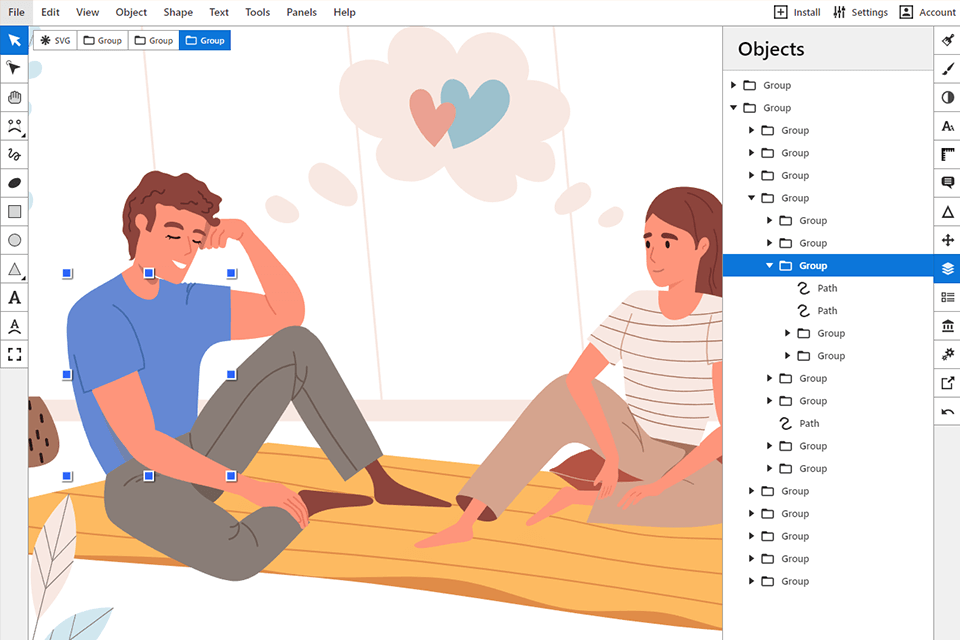Select the Blob brush tool
The image size is (960, 640).
click(x=13, y=182)
